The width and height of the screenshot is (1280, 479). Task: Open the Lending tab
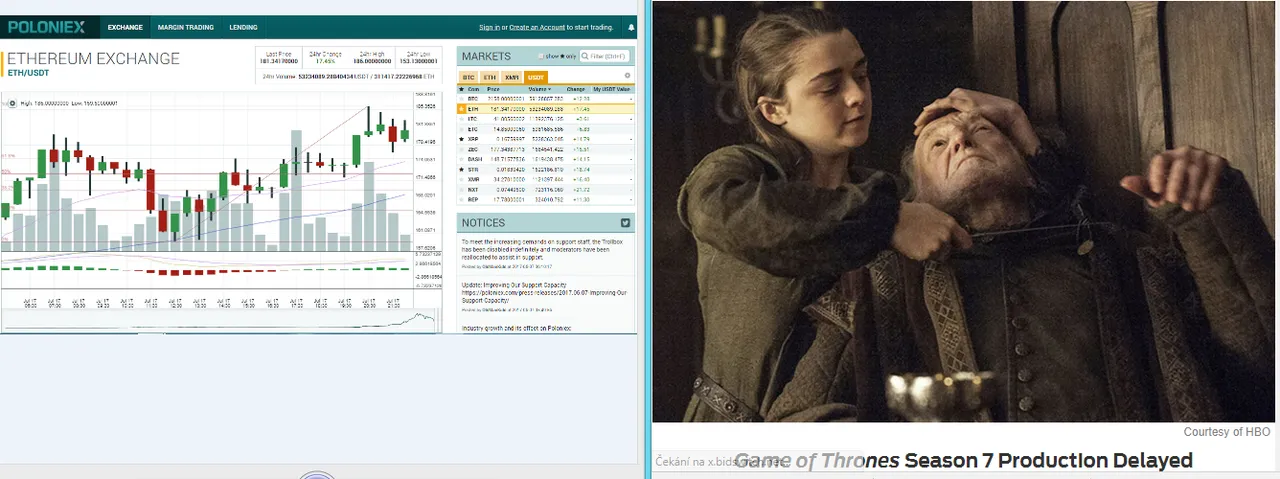[243, 27]
